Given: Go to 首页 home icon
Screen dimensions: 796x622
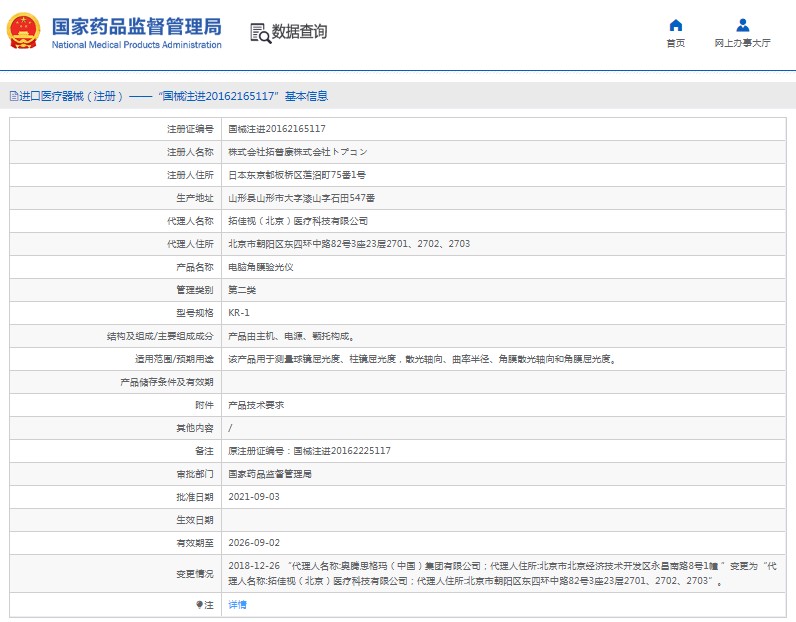Looking at the screenshot, I should pyautogui.click(x=676, y=25).
